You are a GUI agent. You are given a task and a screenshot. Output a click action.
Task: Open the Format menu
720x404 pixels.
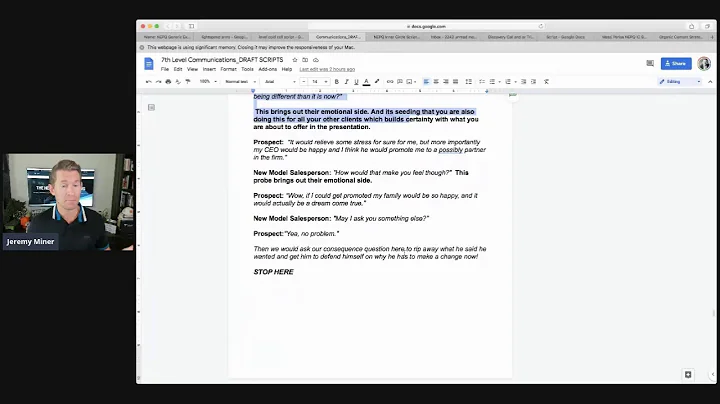228,69
